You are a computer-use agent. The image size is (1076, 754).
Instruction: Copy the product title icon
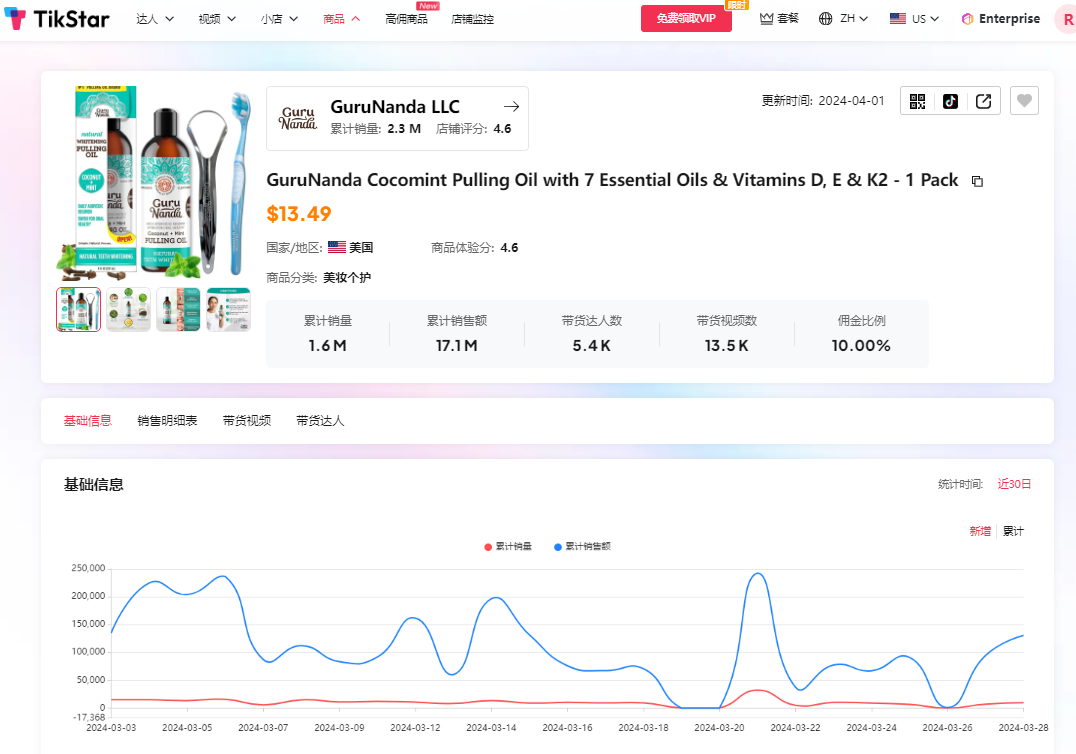pos(977,181)
